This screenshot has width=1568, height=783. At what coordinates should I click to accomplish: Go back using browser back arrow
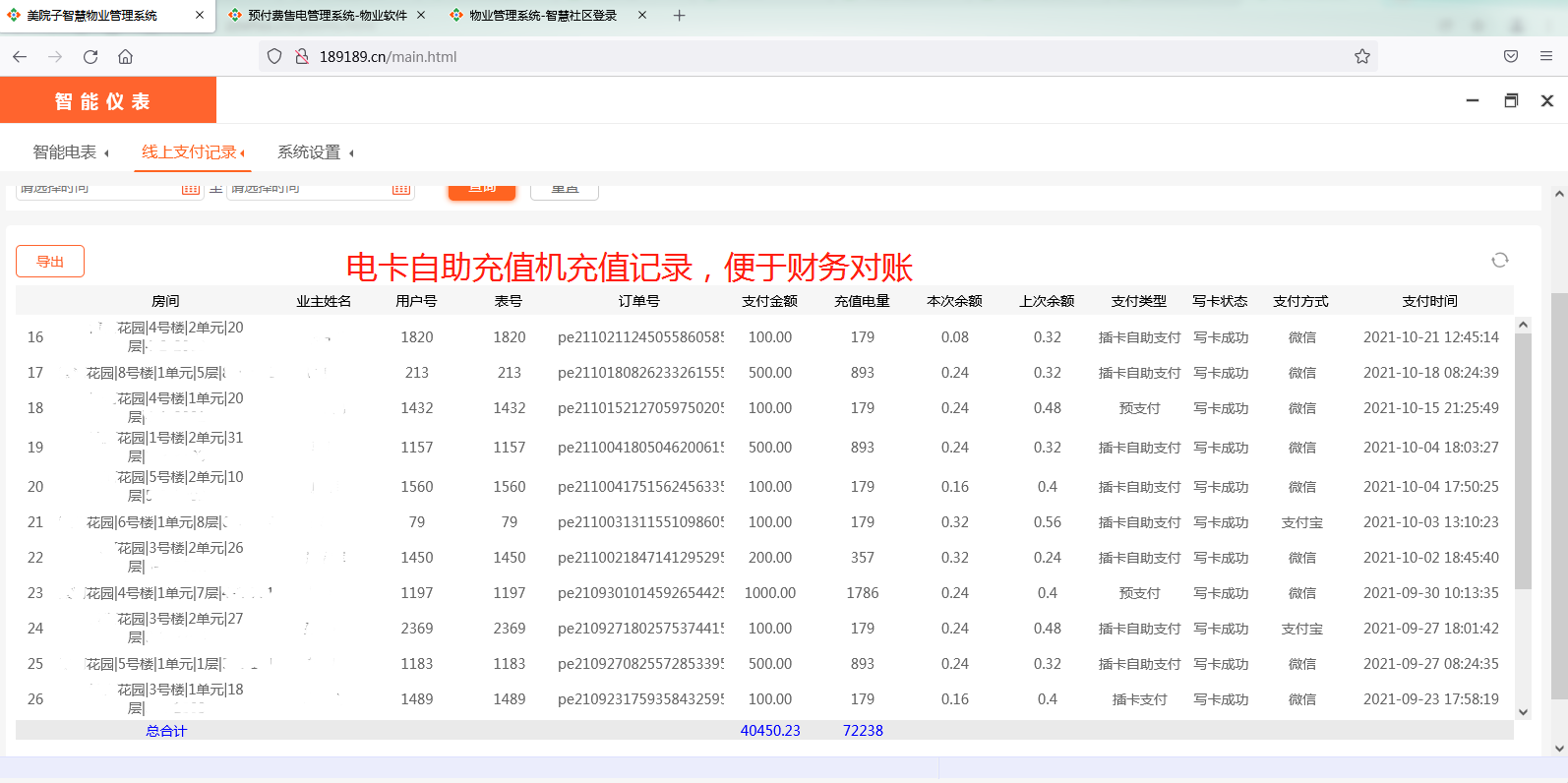coord(20,57)
